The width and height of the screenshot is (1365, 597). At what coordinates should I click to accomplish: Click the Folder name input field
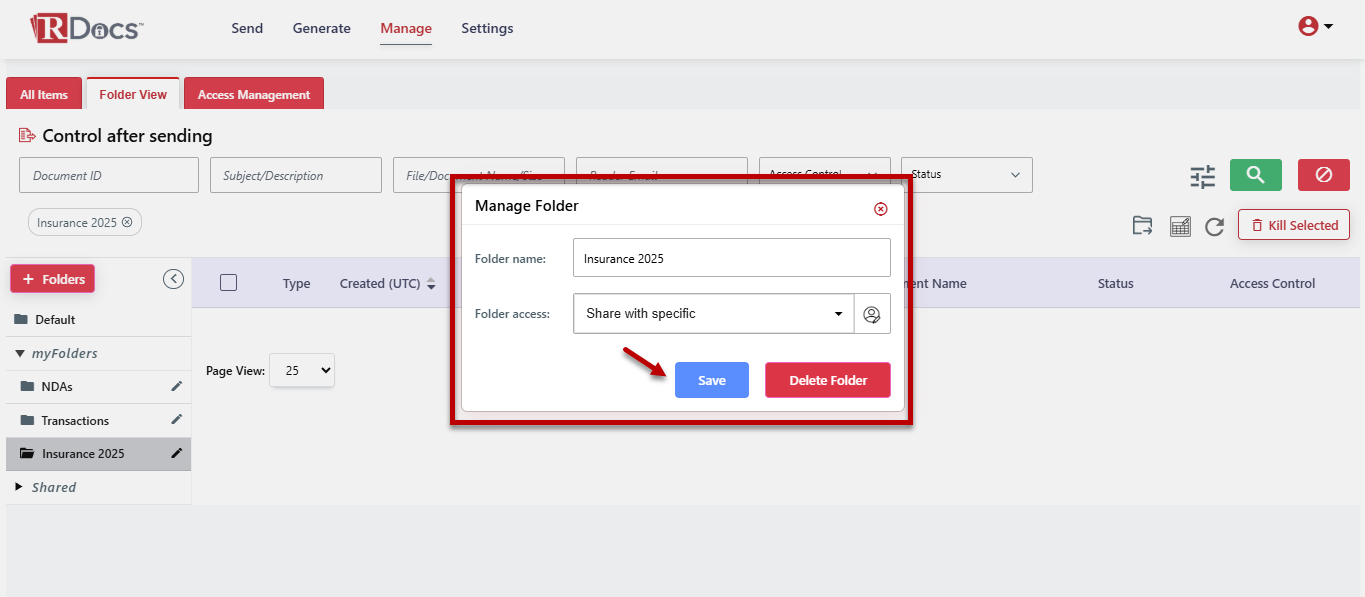731,258
